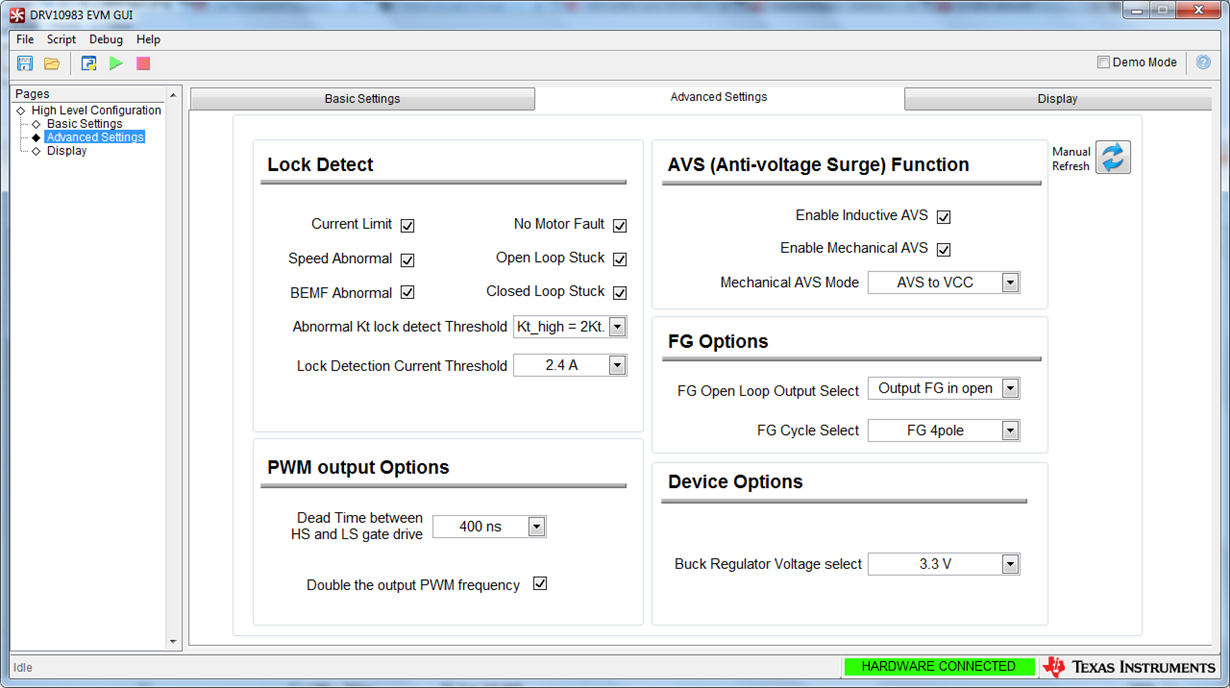Click Pages panel scroll down arrow
The image size is (1230, 688).
coord(173,642)
